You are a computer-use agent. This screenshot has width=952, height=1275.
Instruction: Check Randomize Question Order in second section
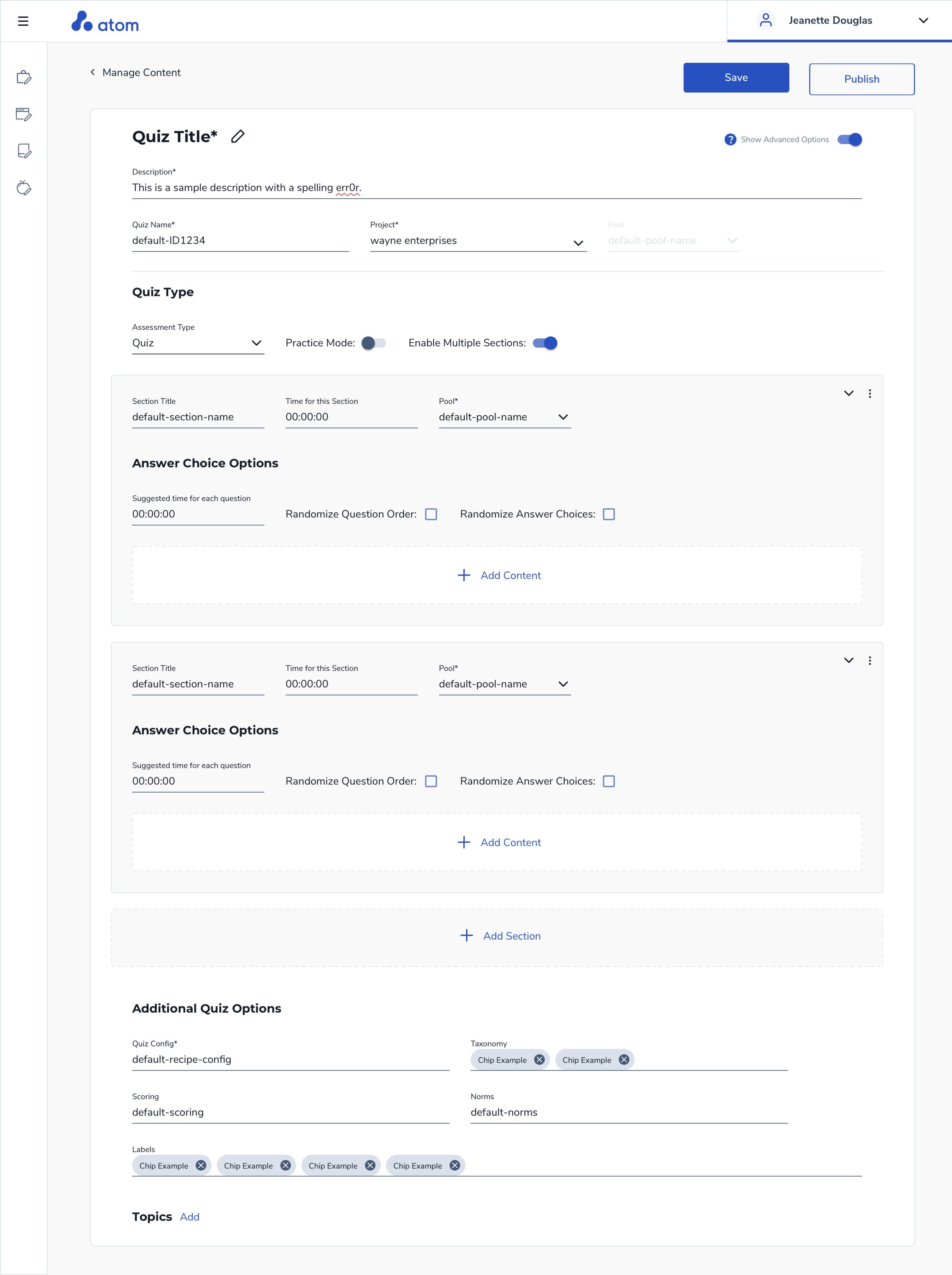tap(431, 781)
